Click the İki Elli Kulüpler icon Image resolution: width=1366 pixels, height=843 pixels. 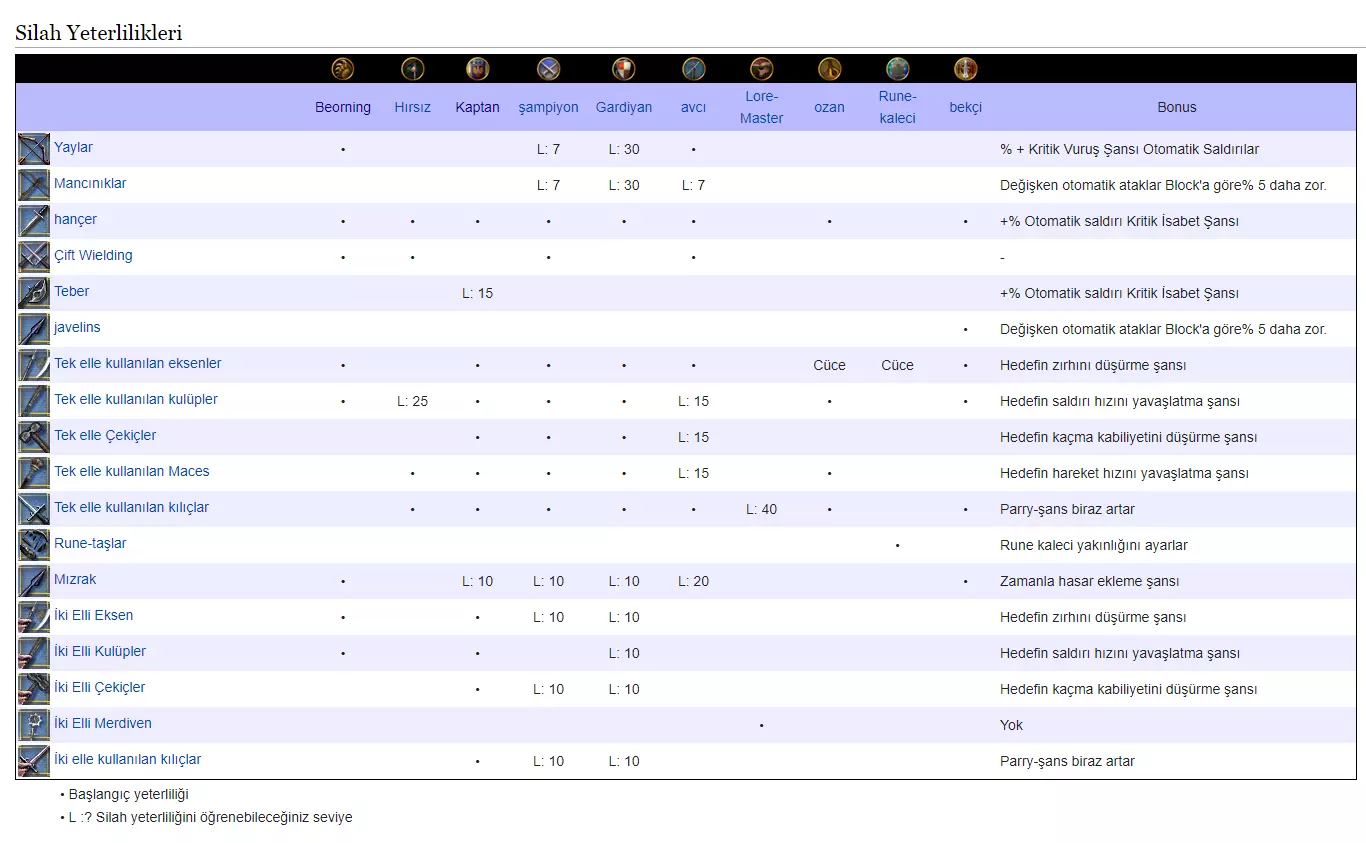(34, 653)
